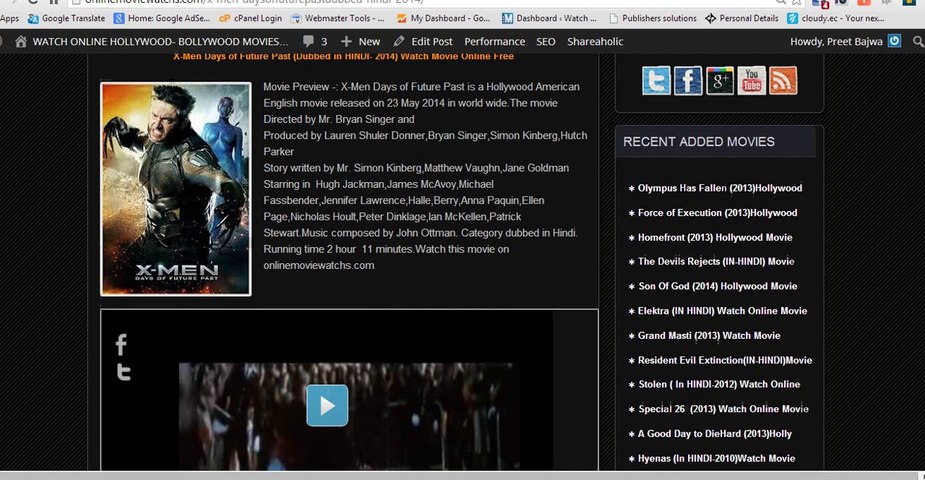Click the RECENT ADDED MOVIES heading
Viewport: 925px width, 480px height.
coord(699,142)
